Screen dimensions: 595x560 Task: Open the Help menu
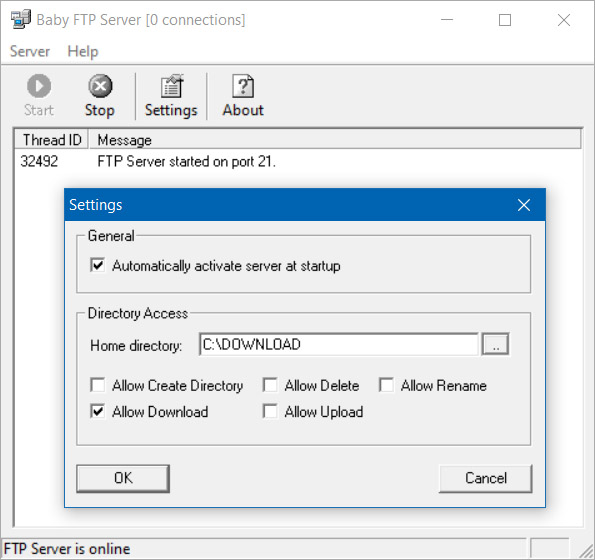pyautogui.click(x=83, y=51)
